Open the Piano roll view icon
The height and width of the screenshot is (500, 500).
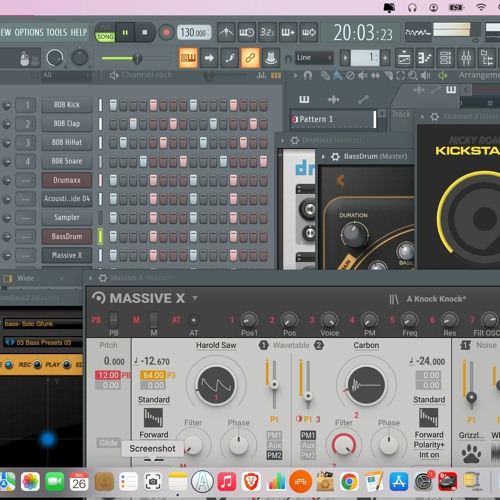pyautogui.click(x=425, y=58)
